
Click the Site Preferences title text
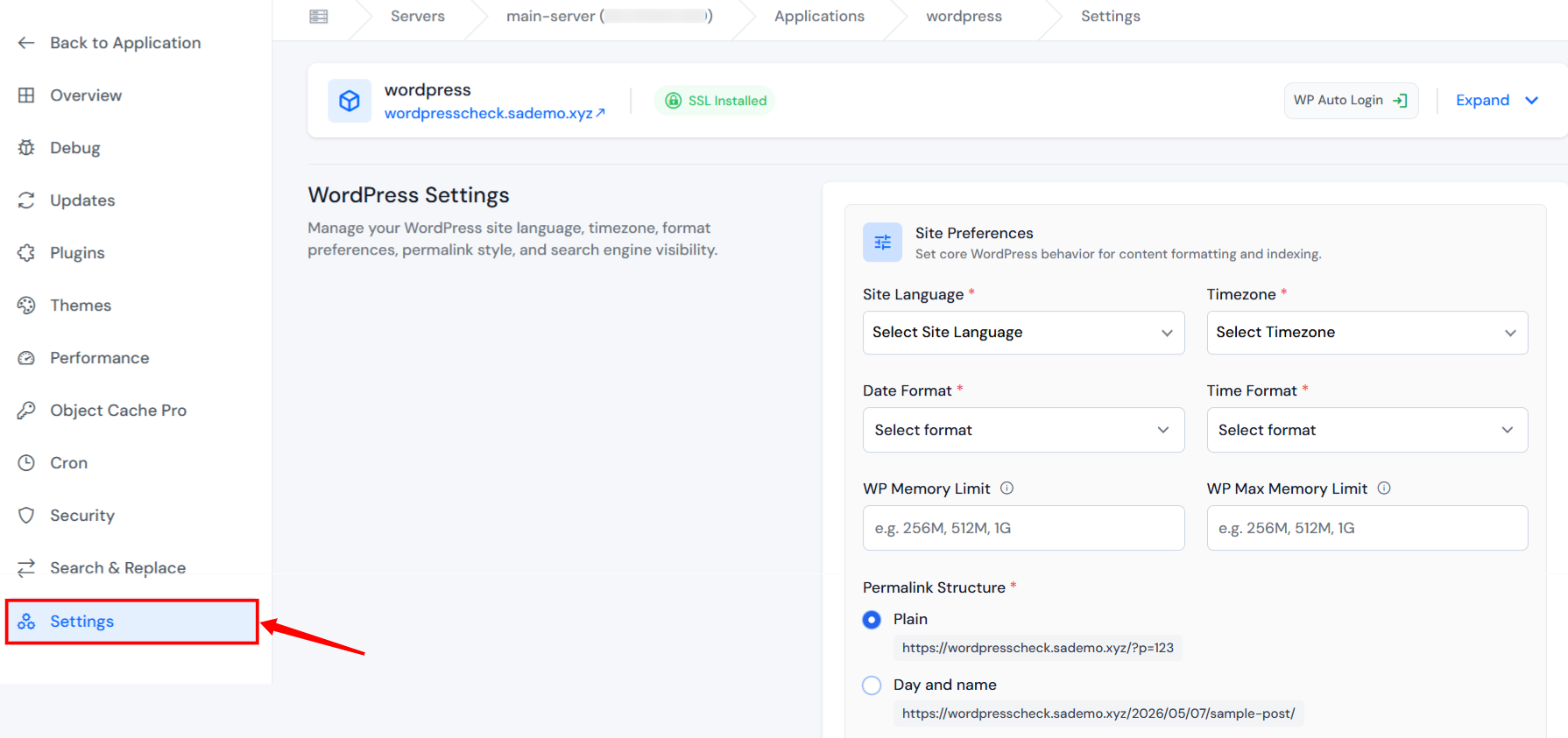974,233
